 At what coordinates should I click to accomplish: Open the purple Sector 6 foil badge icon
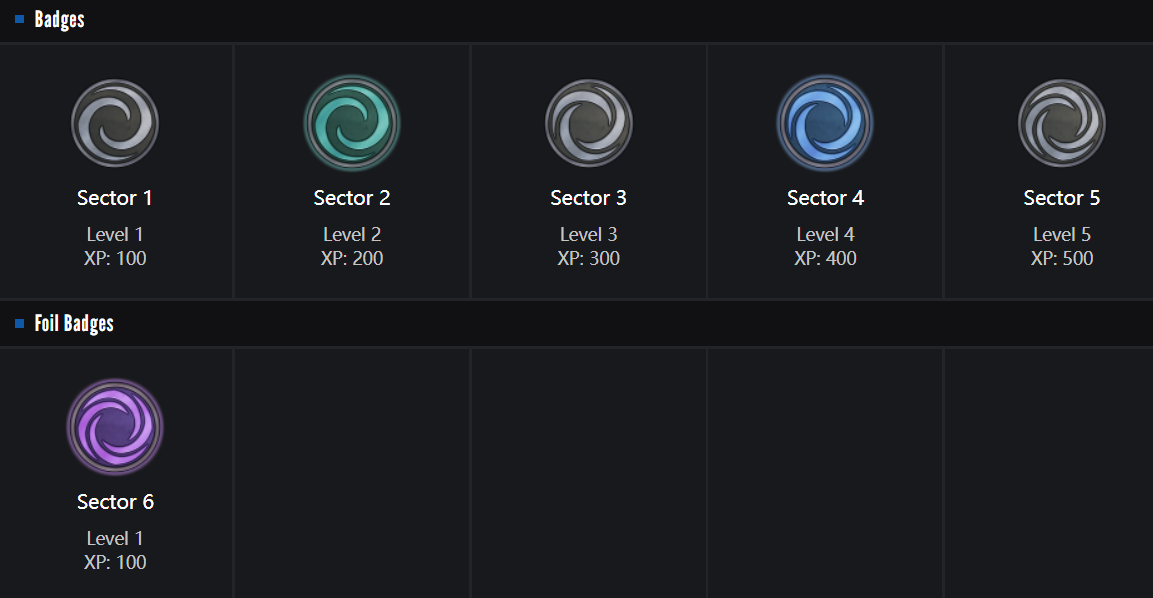pyautogui.click(x=115, y=427)
